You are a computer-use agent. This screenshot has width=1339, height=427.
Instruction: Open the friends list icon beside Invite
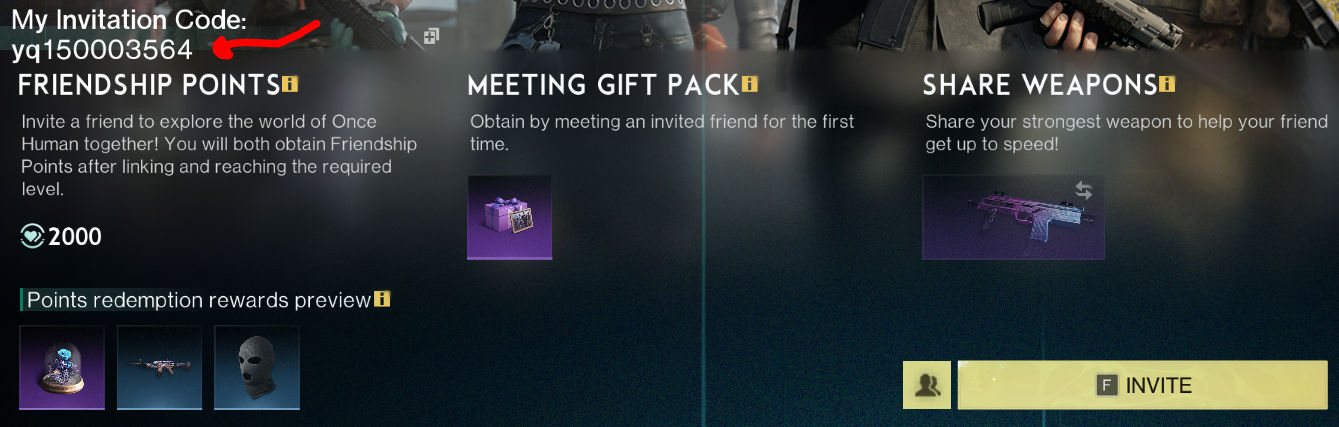coord(927,385)
